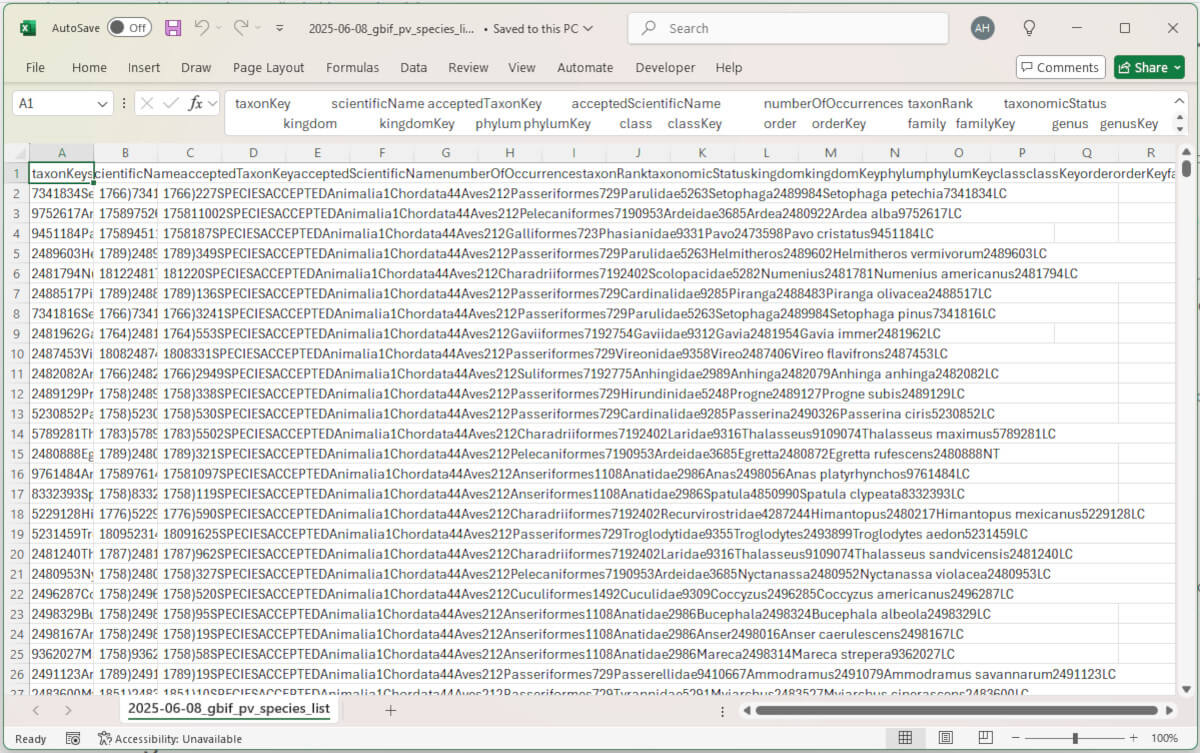This screenshot has height=753, width=1200.
Task: Open the Undo history dropdown arrow
Action: point(218,28)
